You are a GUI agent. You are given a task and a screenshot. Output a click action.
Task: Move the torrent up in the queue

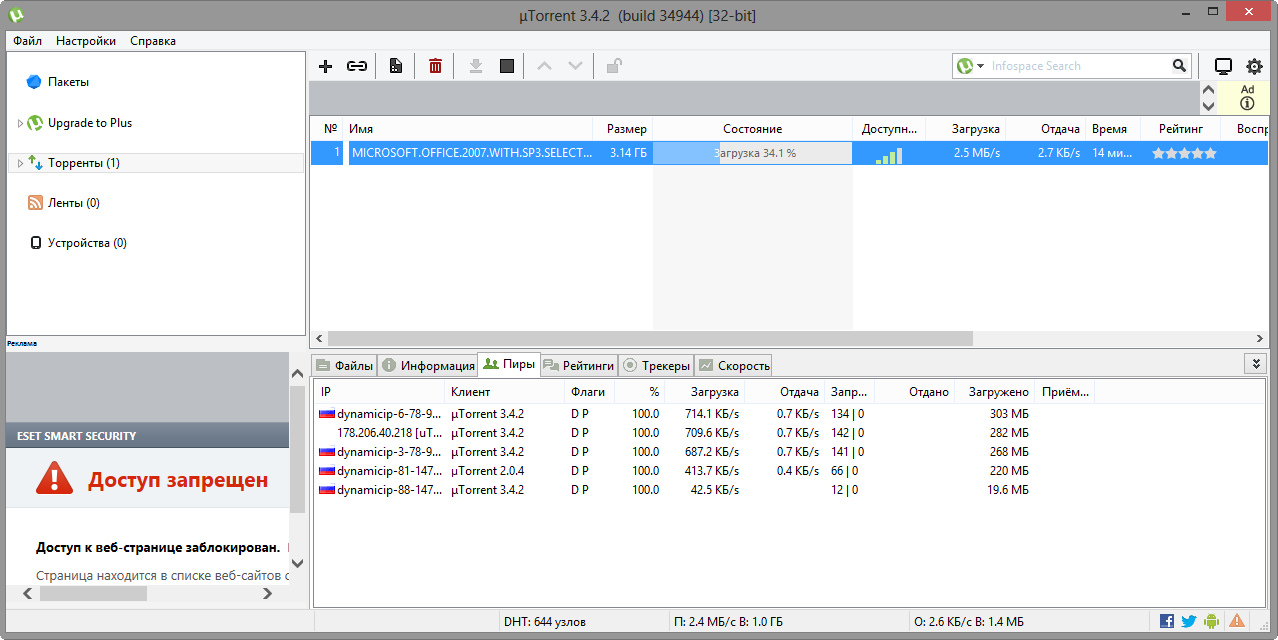click(544, 66)
